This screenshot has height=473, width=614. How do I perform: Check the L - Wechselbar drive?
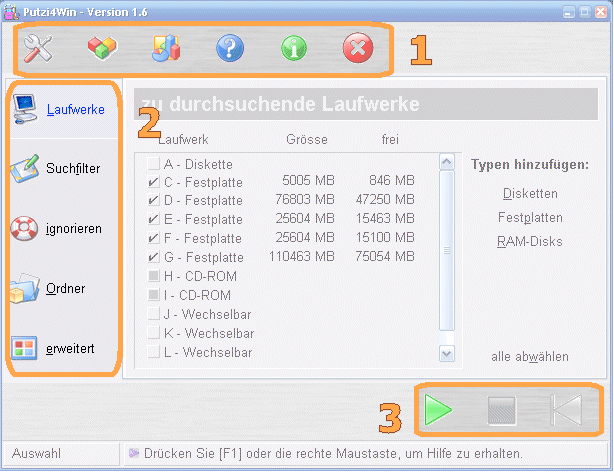pos(154,352)
